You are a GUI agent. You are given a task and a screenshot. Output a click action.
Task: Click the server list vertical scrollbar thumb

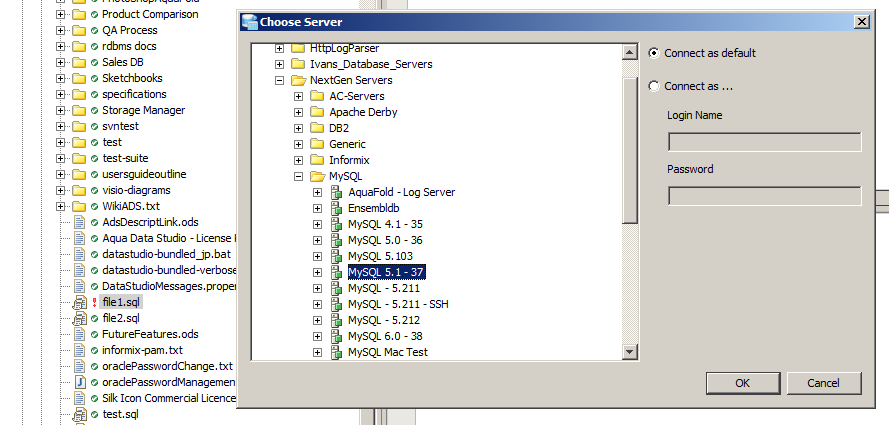[630, 150]
